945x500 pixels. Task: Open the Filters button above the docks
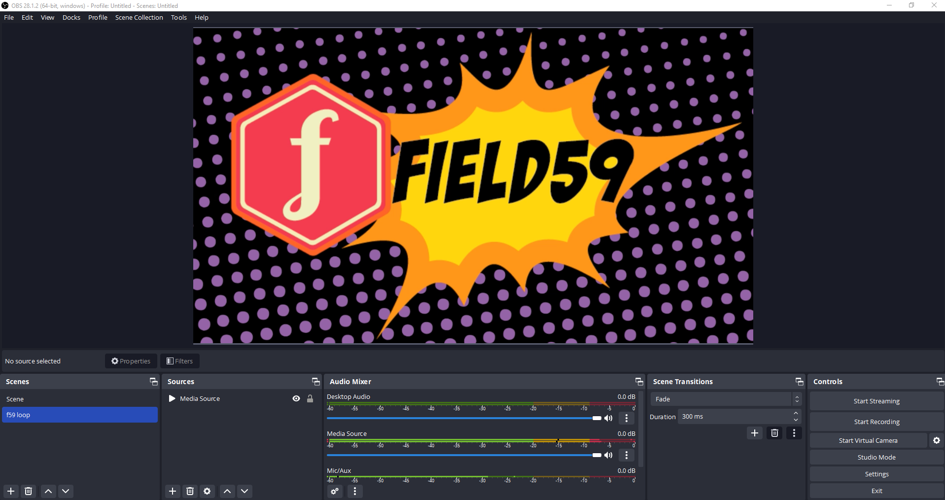point(180,361)
